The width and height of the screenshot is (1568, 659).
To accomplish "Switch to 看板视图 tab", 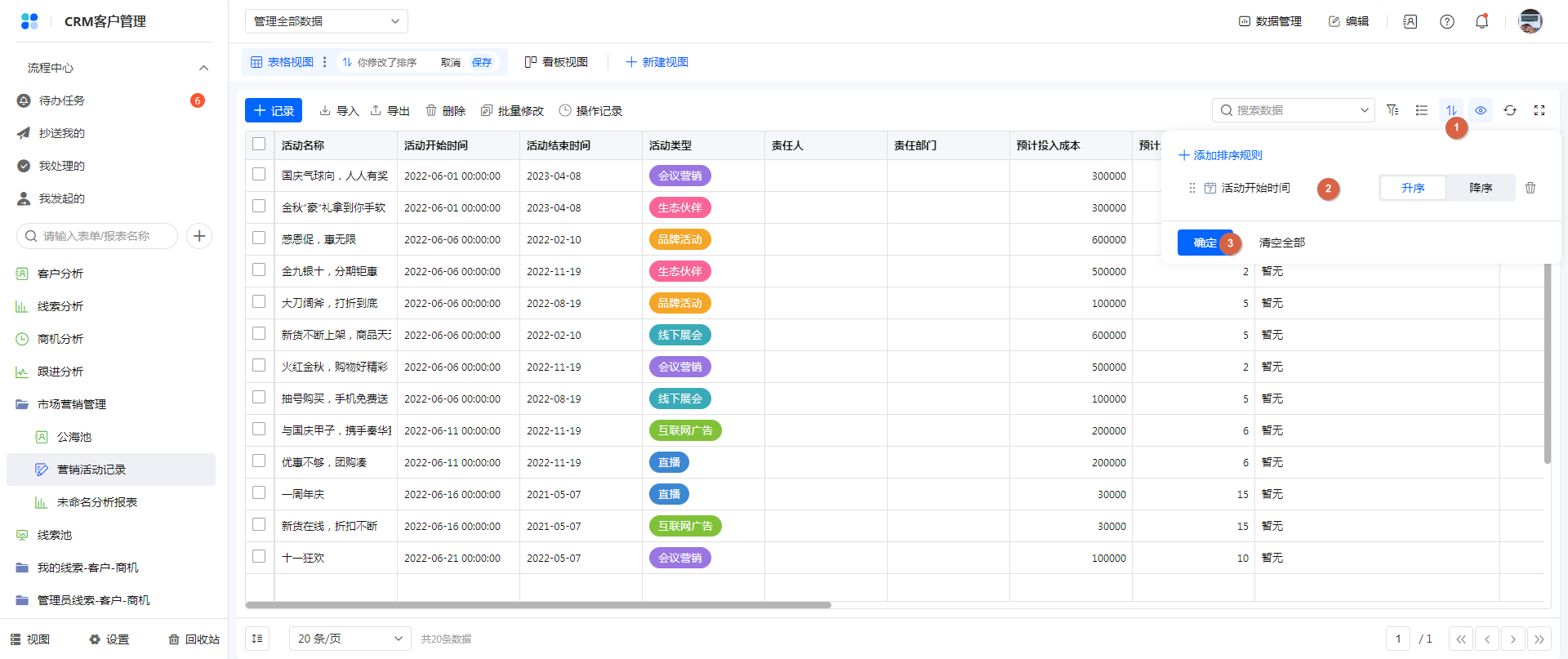I will coord(556,62).
